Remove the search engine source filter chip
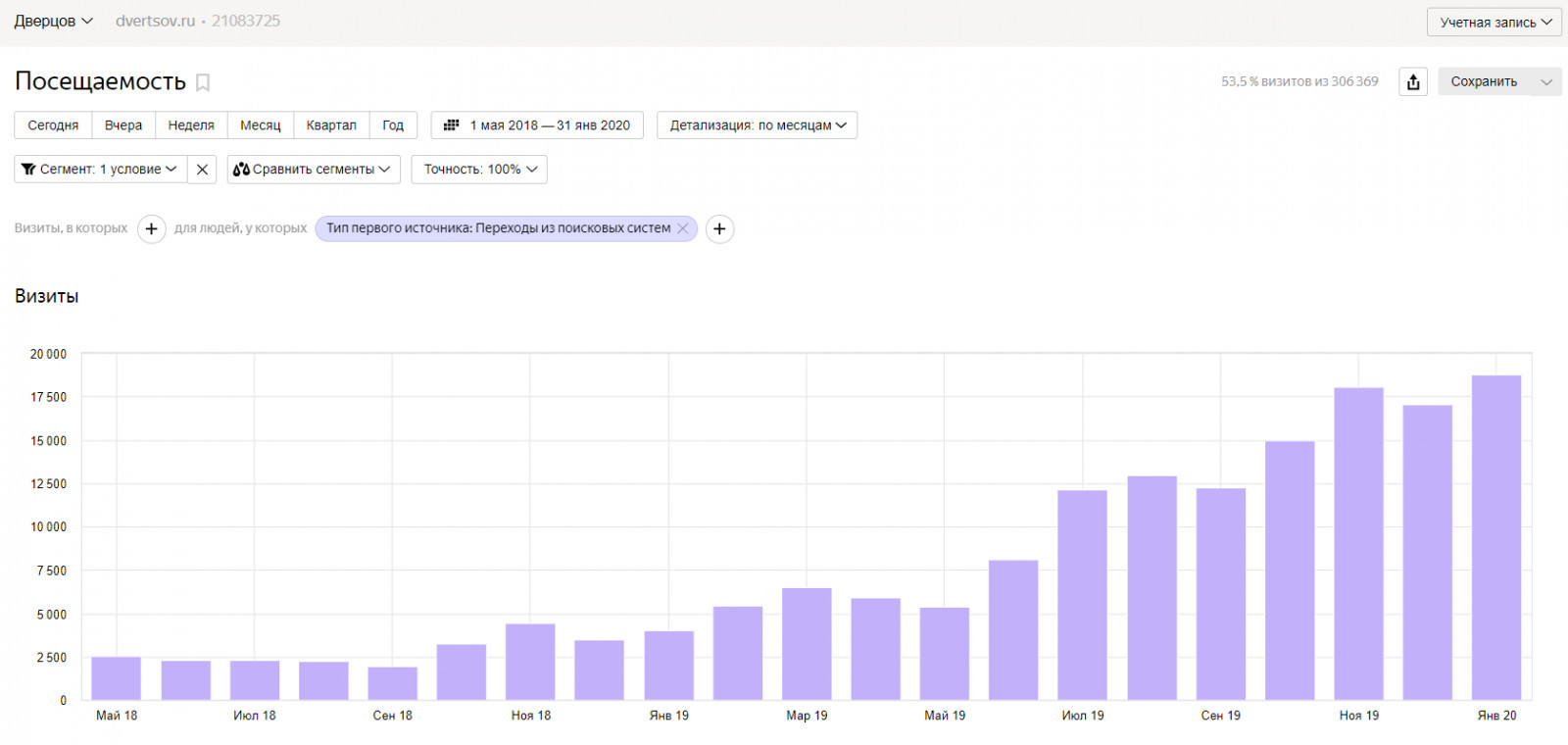This screenshot has height=745, width=1568. [x=683, y=228]
